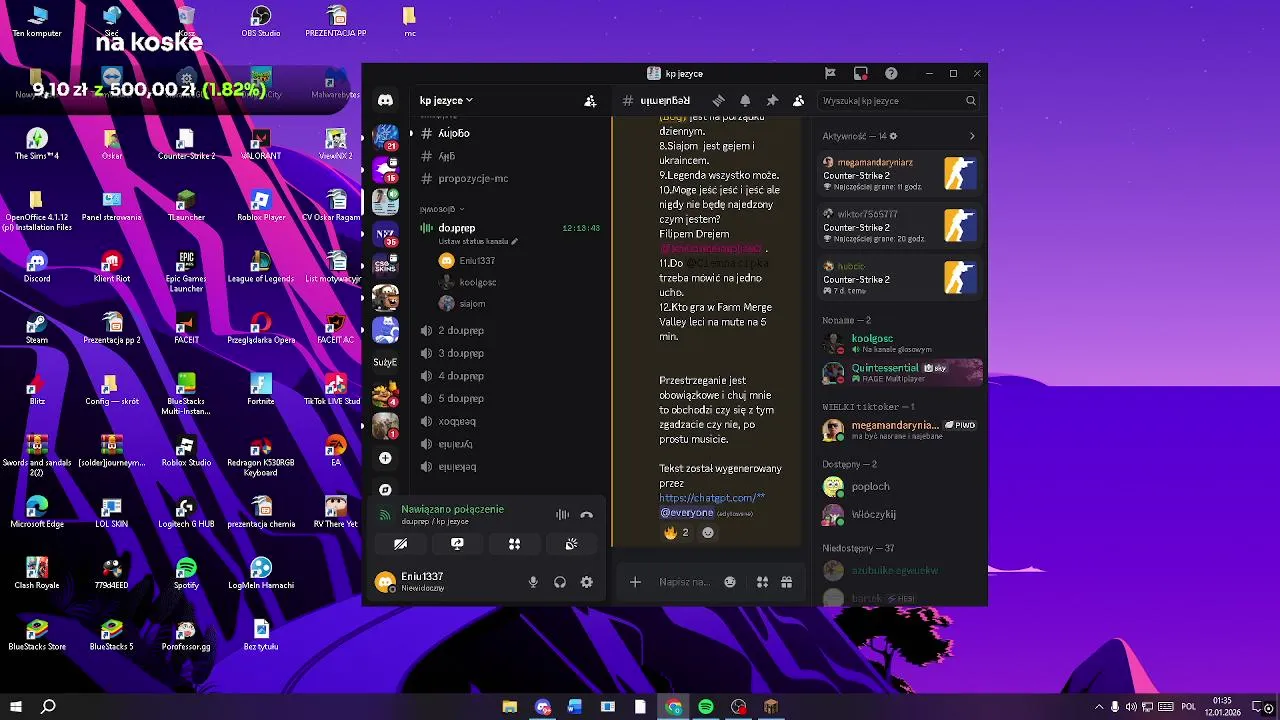Open the CSG SKINS server icon
This screenshot has height=720, width=1280.
click(385, 264)
